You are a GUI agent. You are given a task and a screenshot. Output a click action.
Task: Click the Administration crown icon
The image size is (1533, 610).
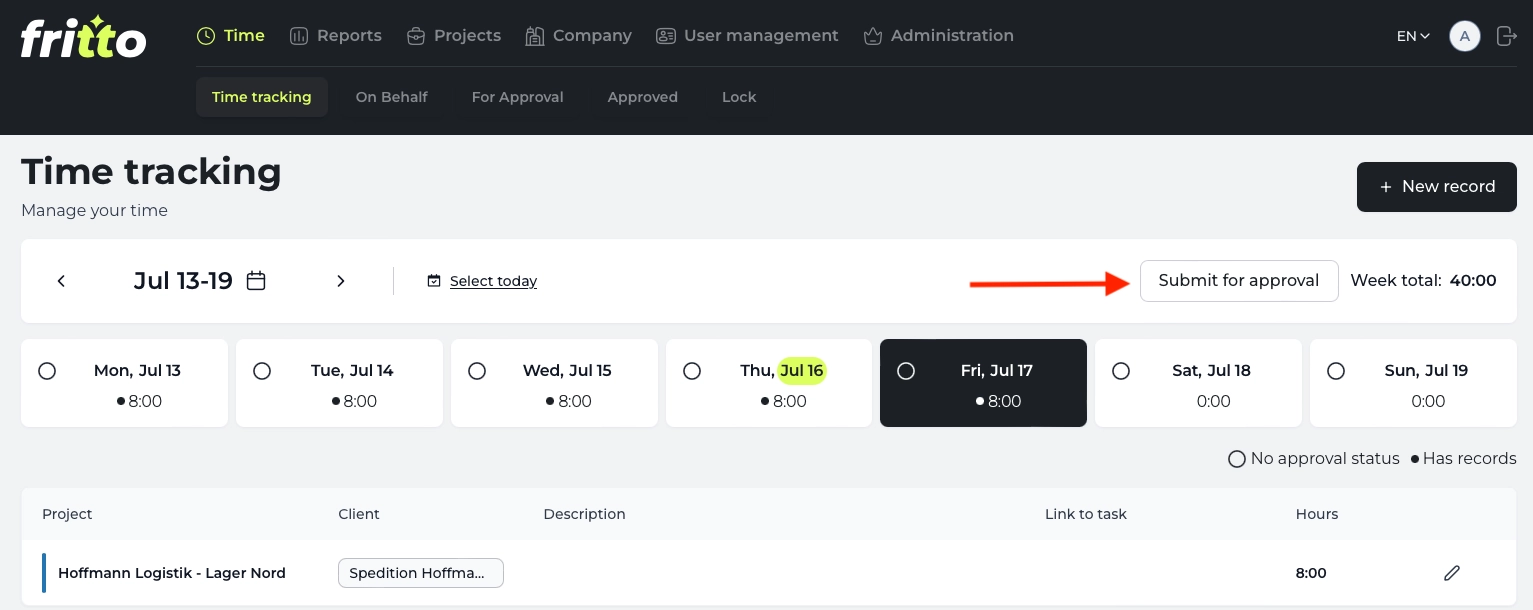point(873,36)
